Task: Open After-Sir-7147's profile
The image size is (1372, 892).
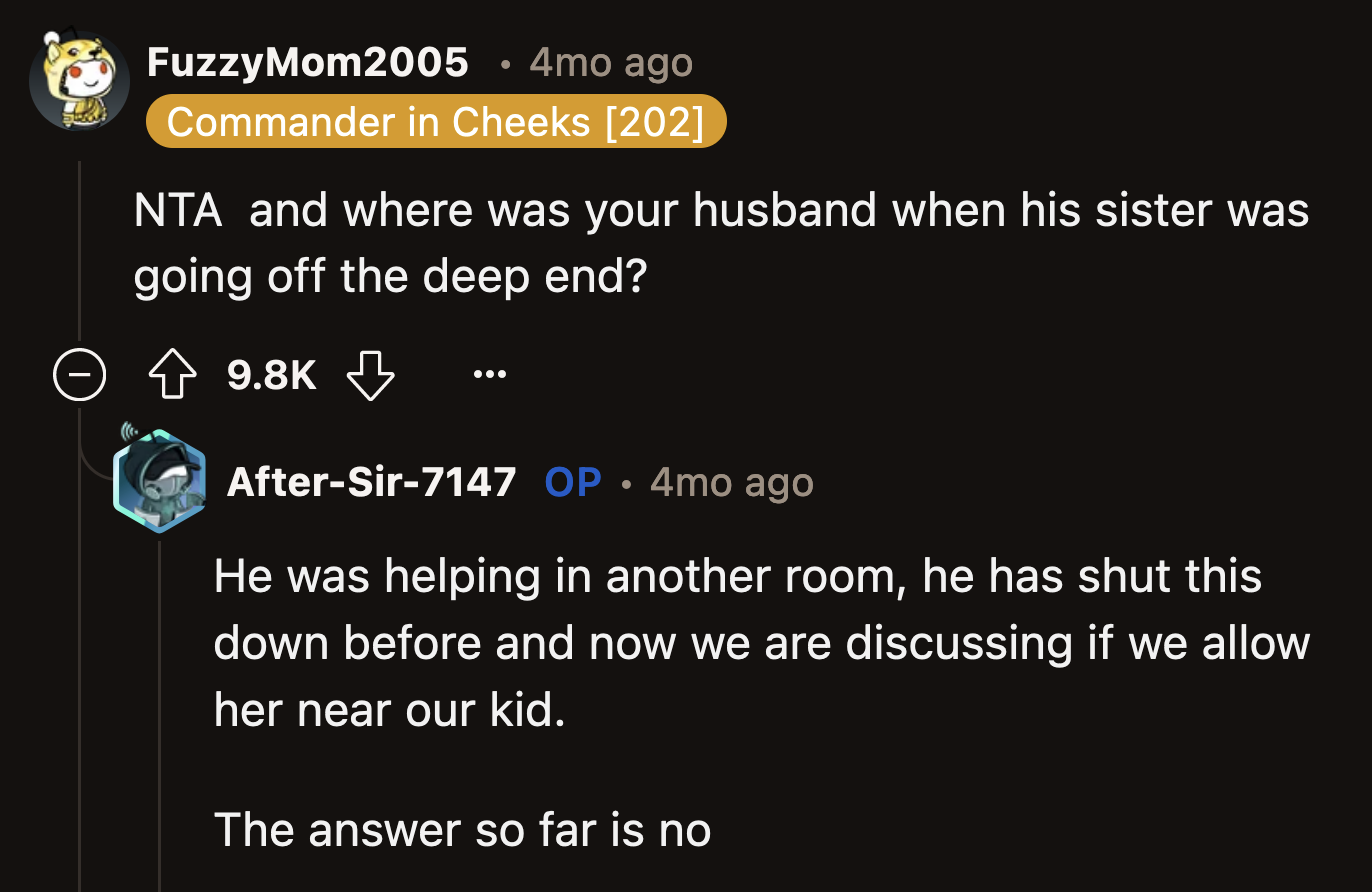Action: click(371, 482)
